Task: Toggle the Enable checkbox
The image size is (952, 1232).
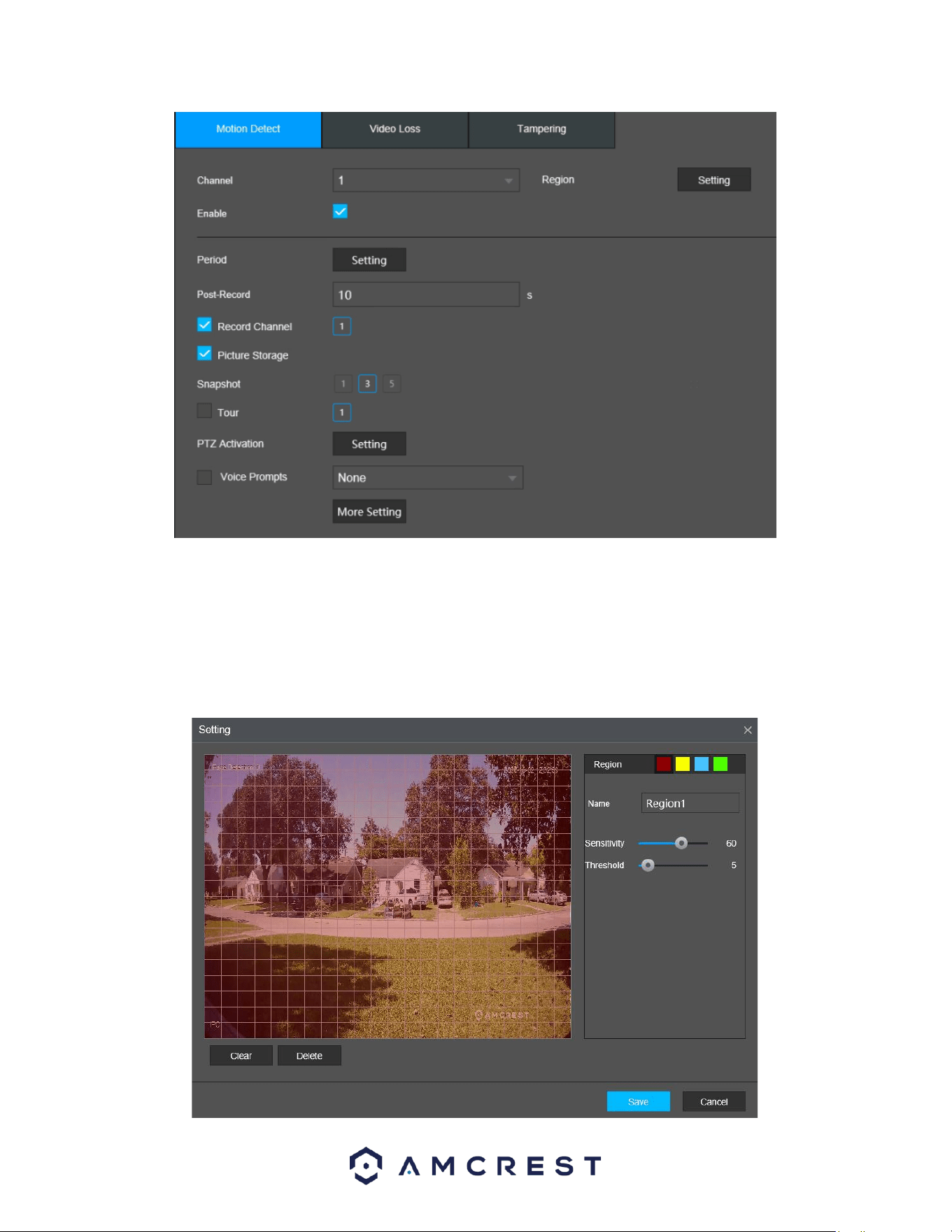Action: click(340, 211)
